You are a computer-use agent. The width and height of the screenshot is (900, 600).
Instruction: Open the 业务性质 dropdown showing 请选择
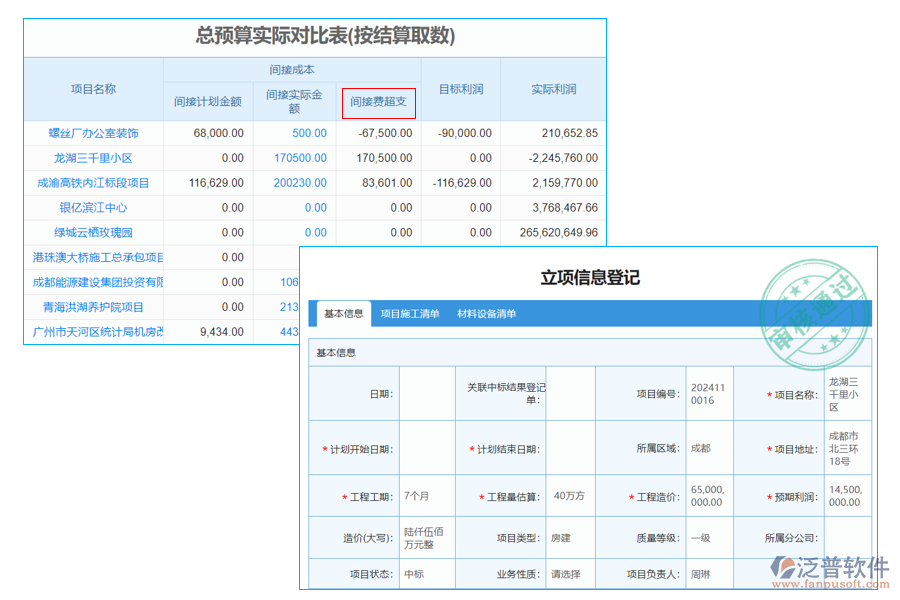(566, 572)
